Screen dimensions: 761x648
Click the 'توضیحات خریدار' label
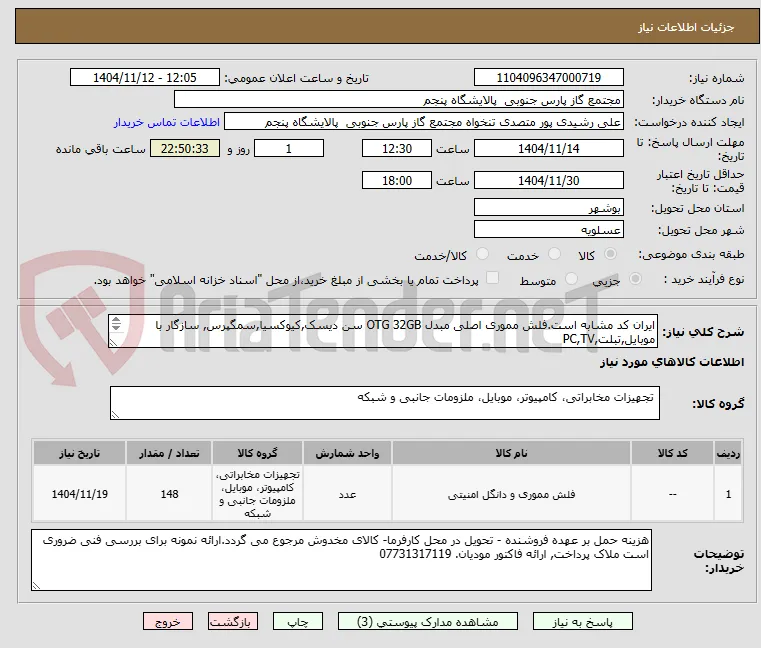[718, 560]
